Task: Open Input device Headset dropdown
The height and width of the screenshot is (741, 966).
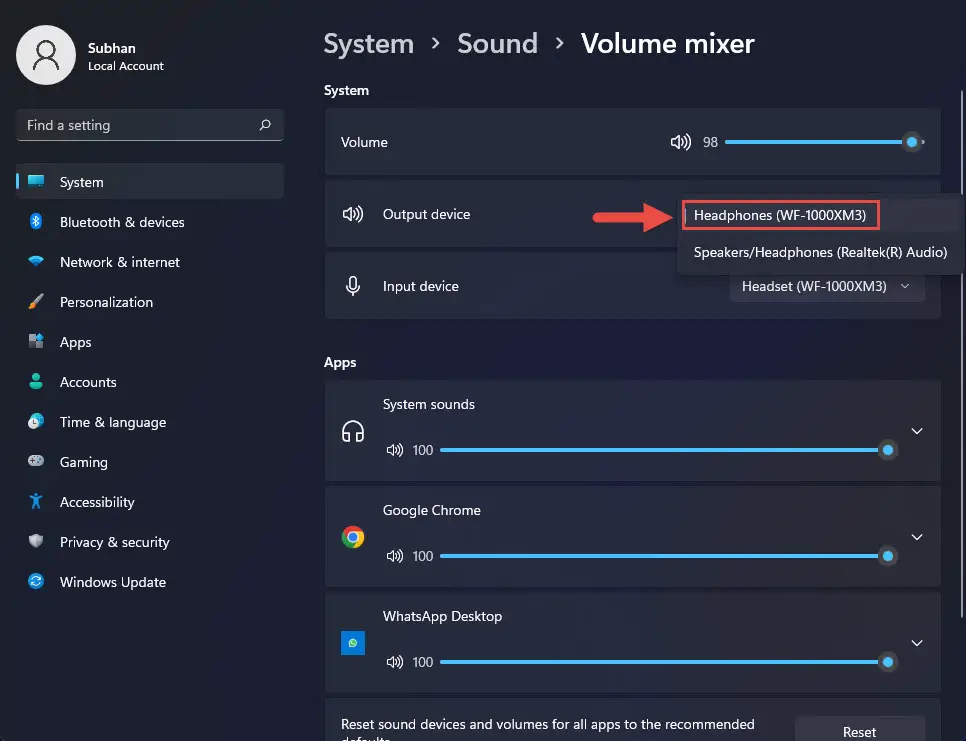Action: tap(826, 286)
